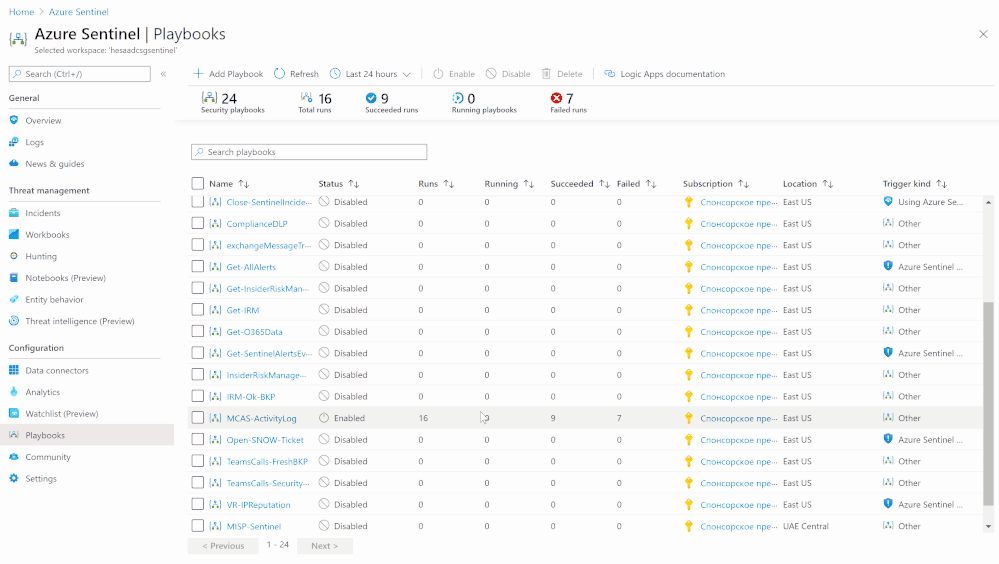Click the Entity behavior icon
This screenshot has height=564, width=999.
(x=14, y=299)
